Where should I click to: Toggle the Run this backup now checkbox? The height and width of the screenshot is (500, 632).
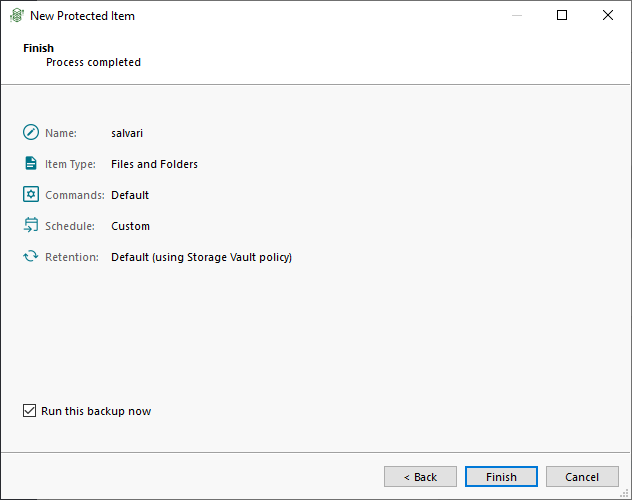point(29,411)
